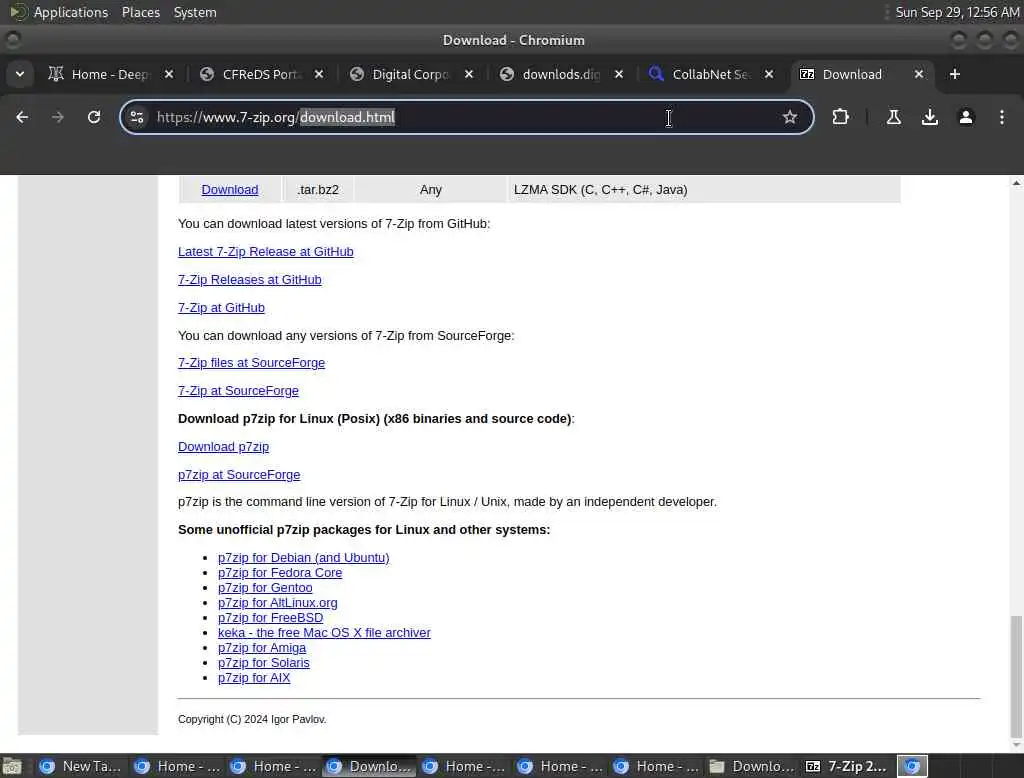Open keka Mac OS X file archiver link

click(x=324, y=633)
